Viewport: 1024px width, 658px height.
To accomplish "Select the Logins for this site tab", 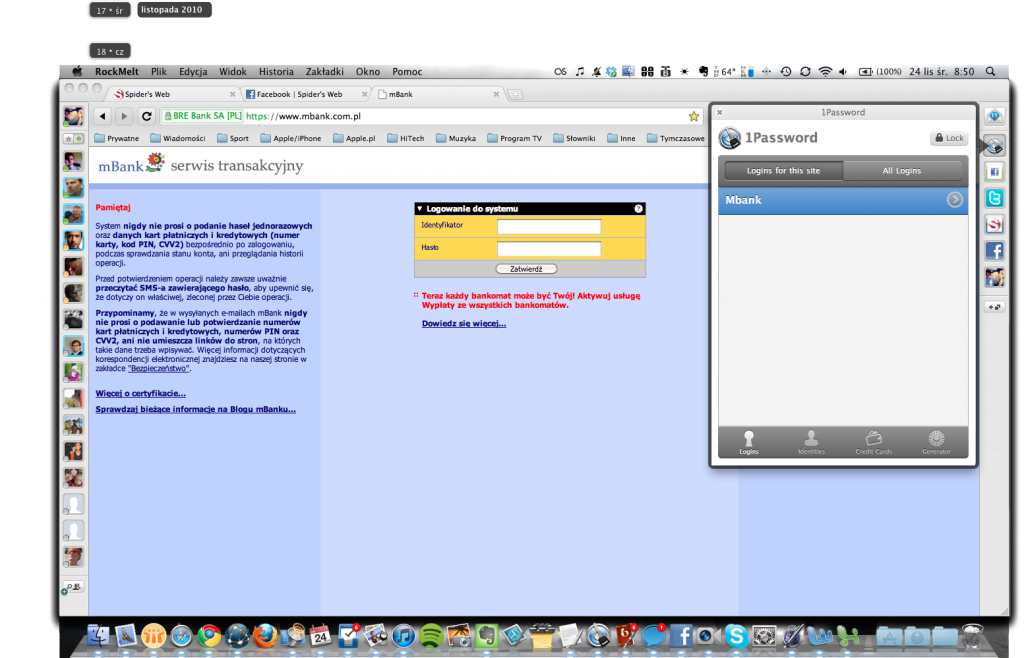I will coord(783,170).
